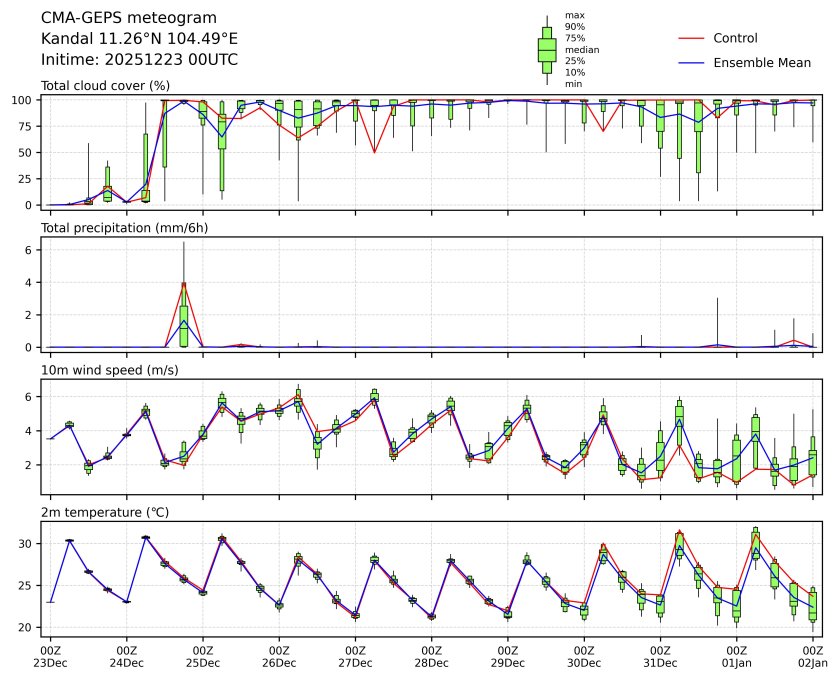Click the Initime 20251223 00UTC text

pyautogui.click(x=139, y=59)
